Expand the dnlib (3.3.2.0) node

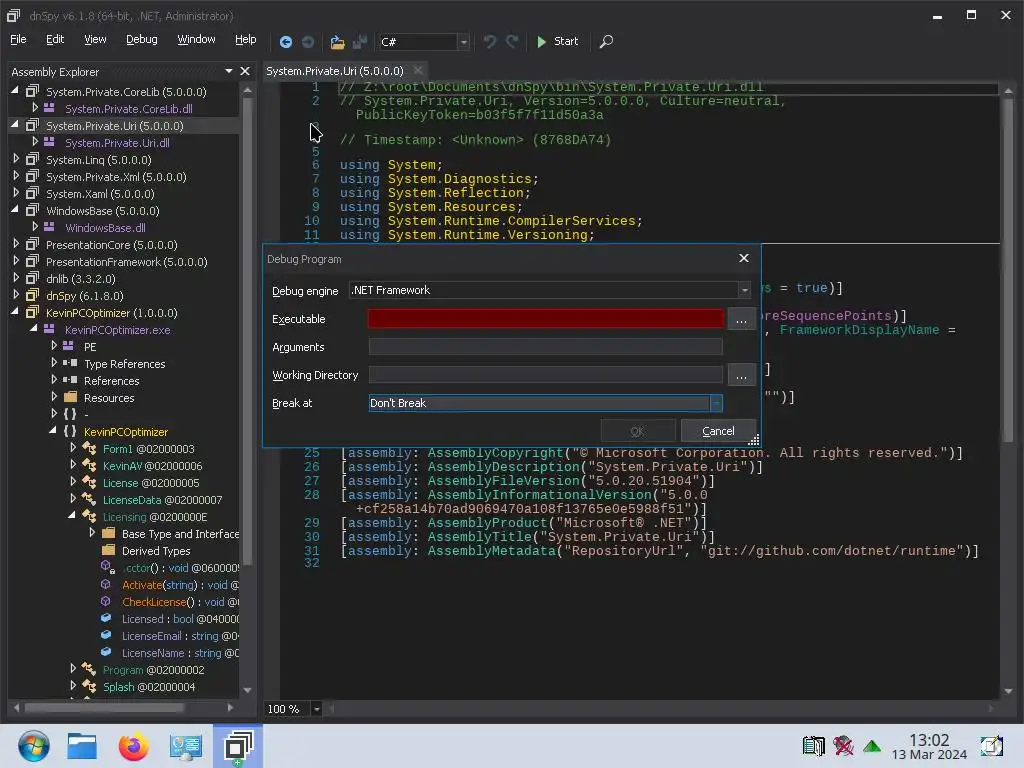[16, 278]
